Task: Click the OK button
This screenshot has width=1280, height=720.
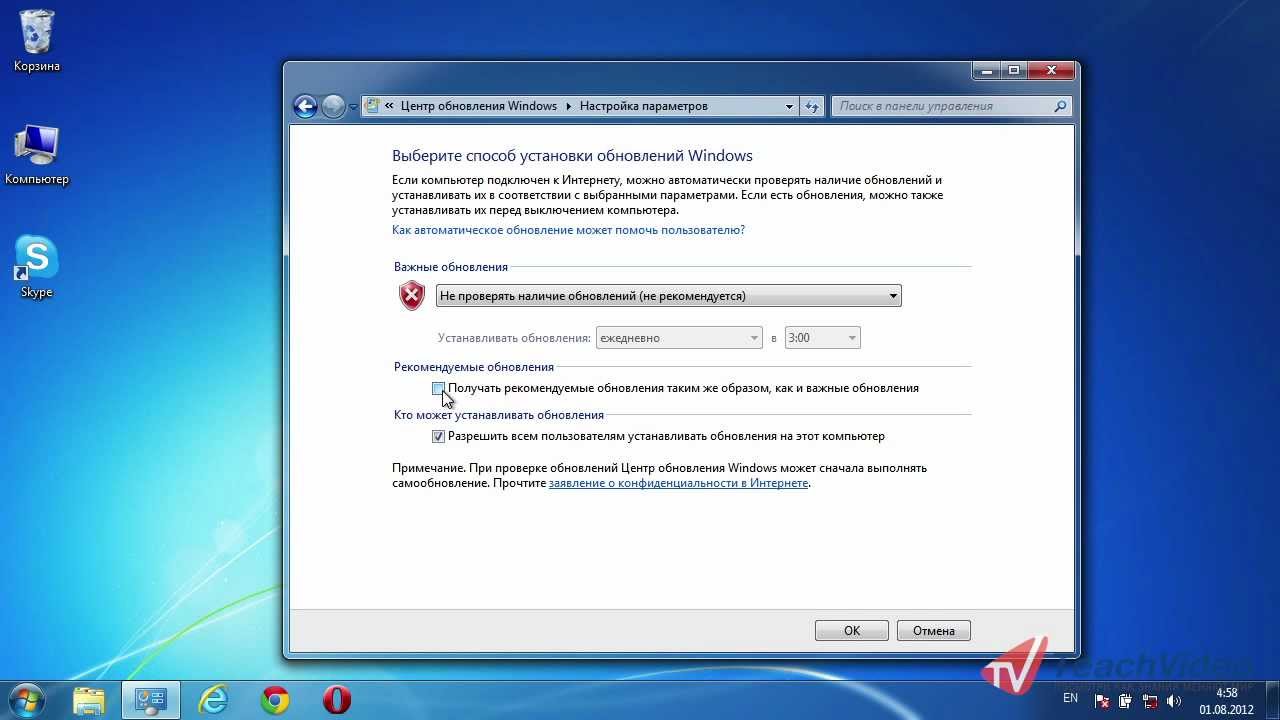Action: click(x=852, y=630)
